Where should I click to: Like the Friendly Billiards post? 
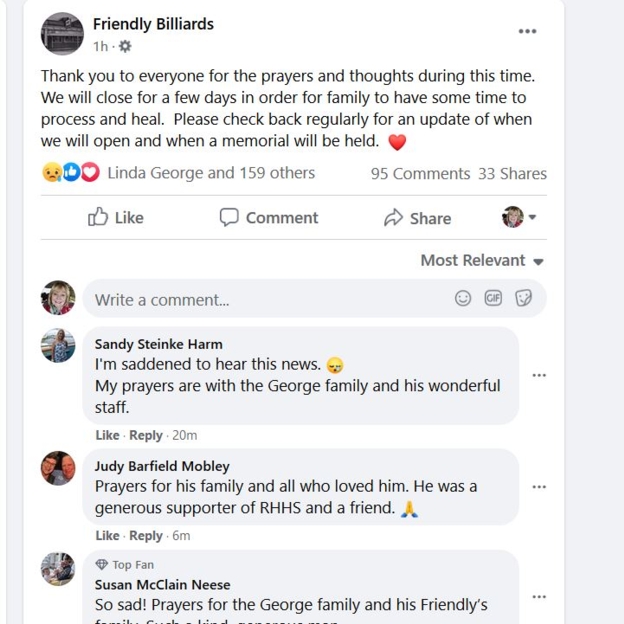tap(116, 218)
